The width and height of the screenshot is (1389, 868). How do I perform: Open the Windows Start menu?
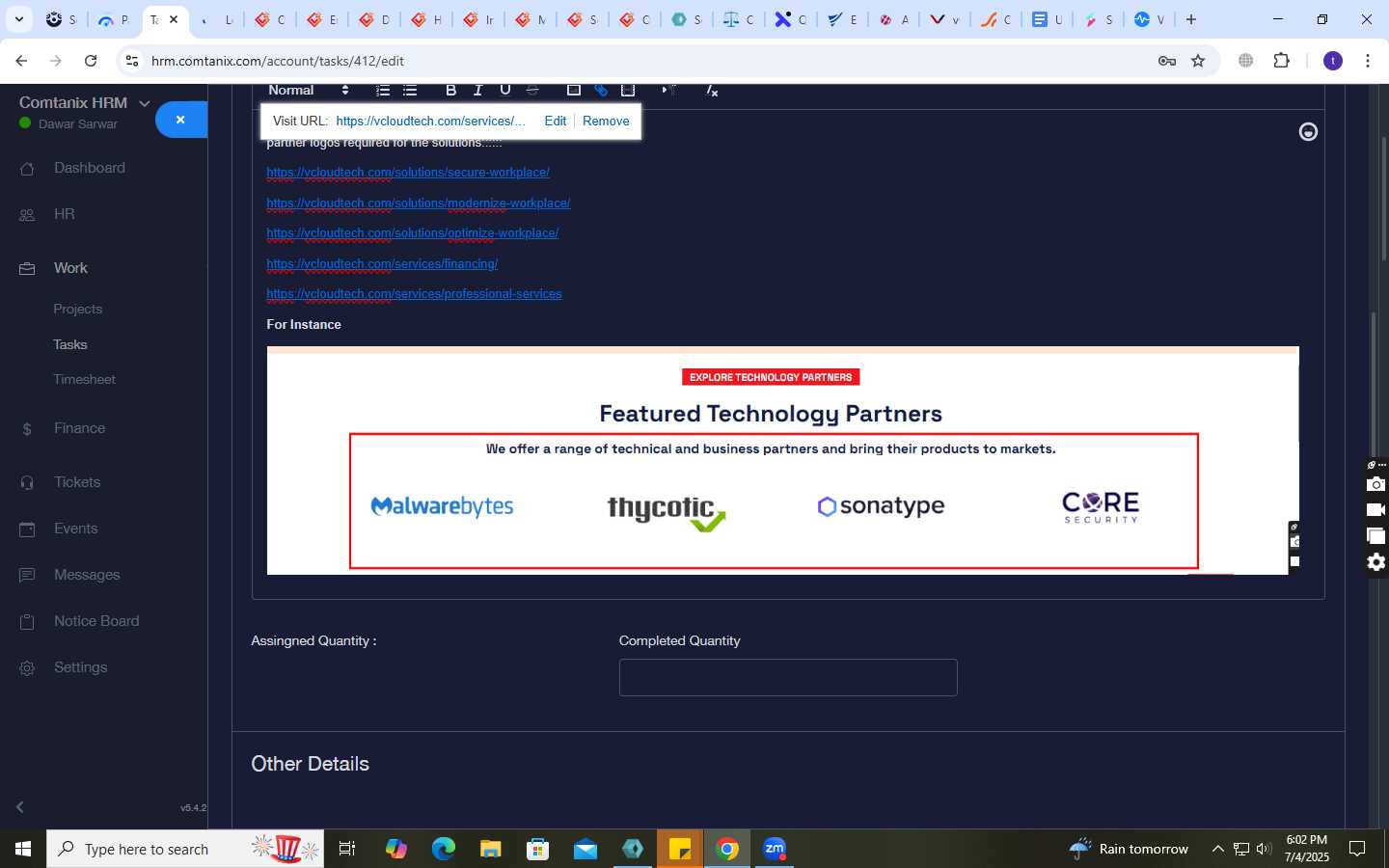pyautogui.click(x=23, y=849)
